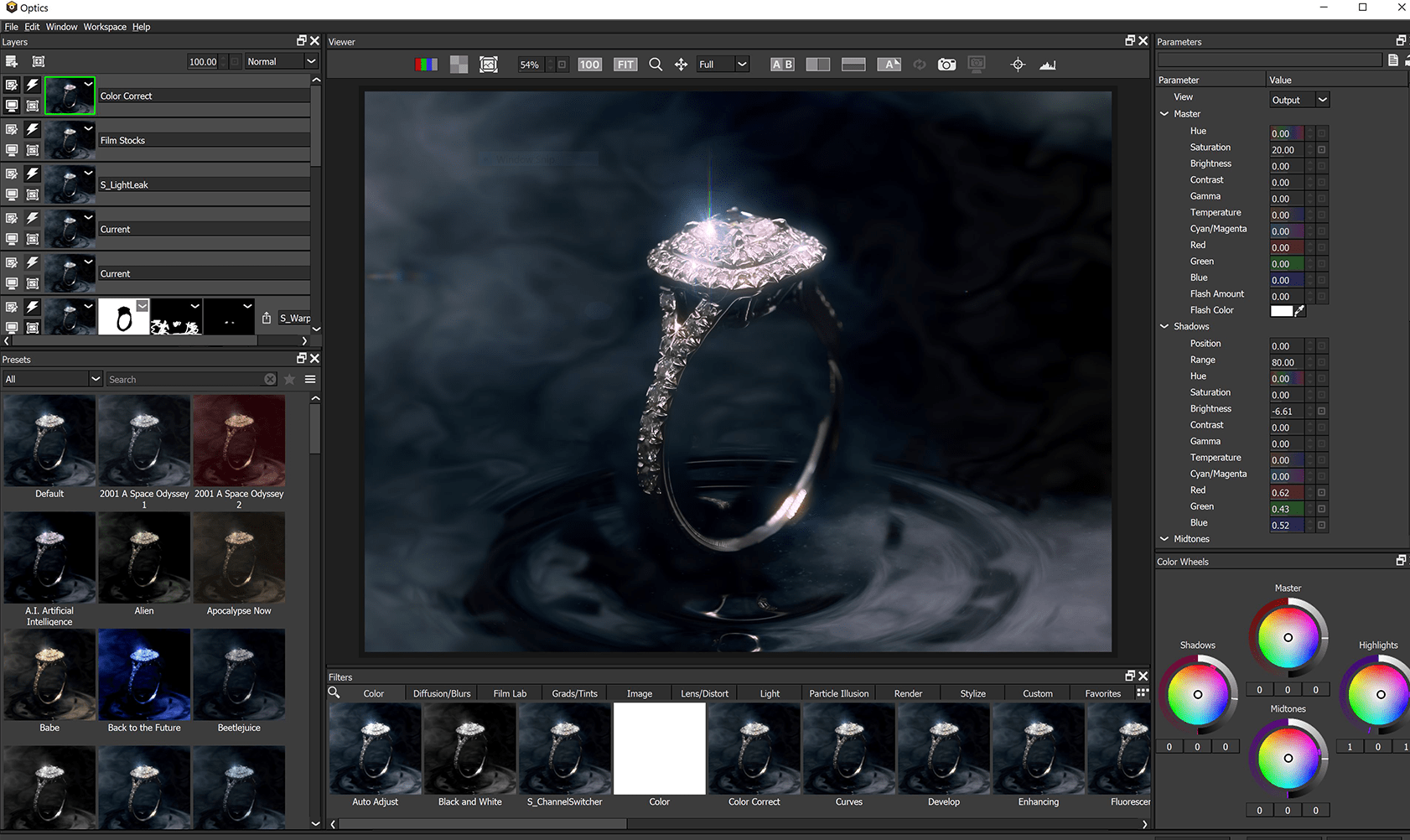Open the Workspace menu
This screenshot has height=840, width=1410.
104,26
